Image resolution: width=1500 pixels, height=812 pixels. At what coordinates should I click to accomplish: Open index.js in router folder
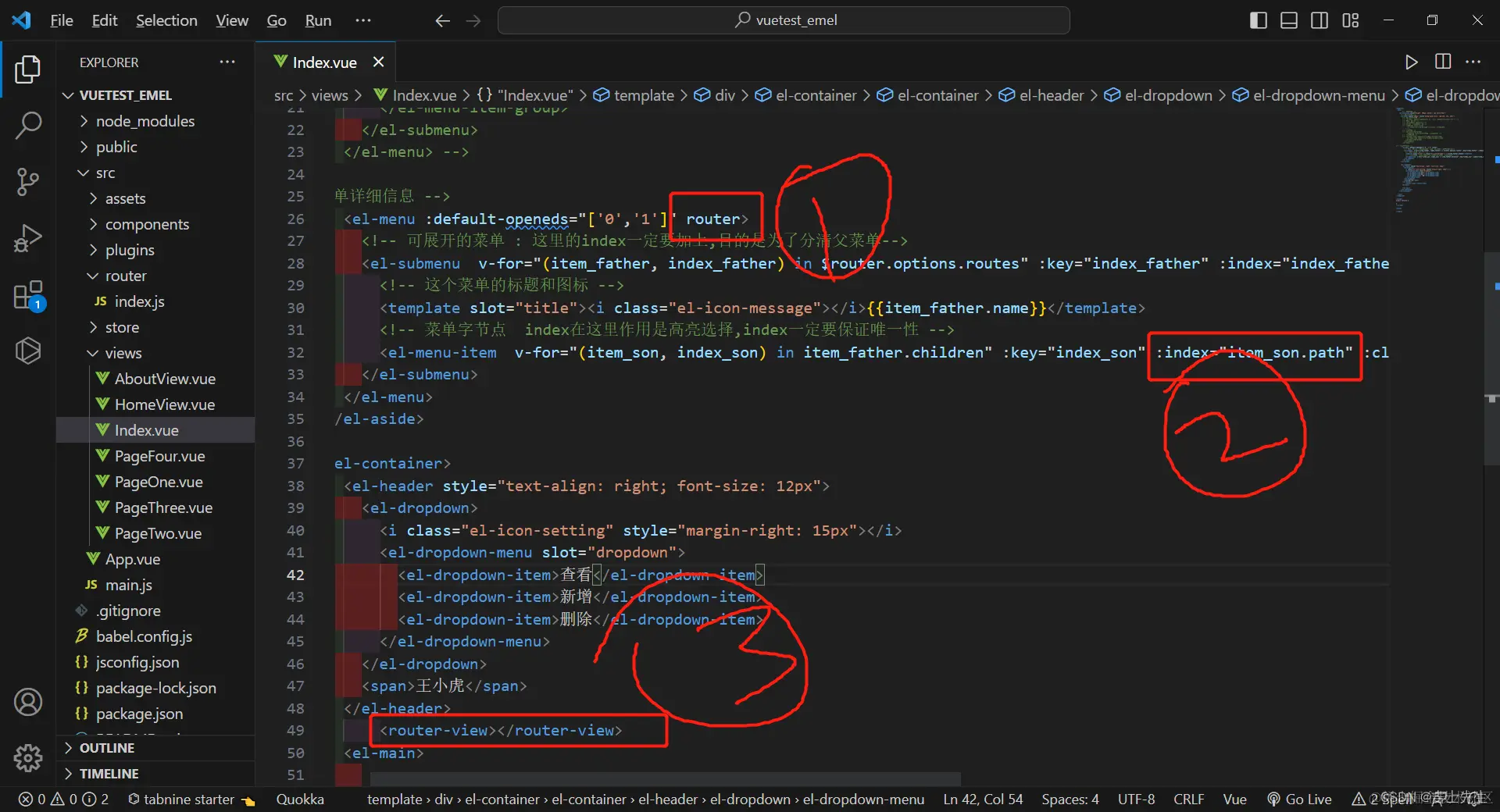[x=139, y=301]
